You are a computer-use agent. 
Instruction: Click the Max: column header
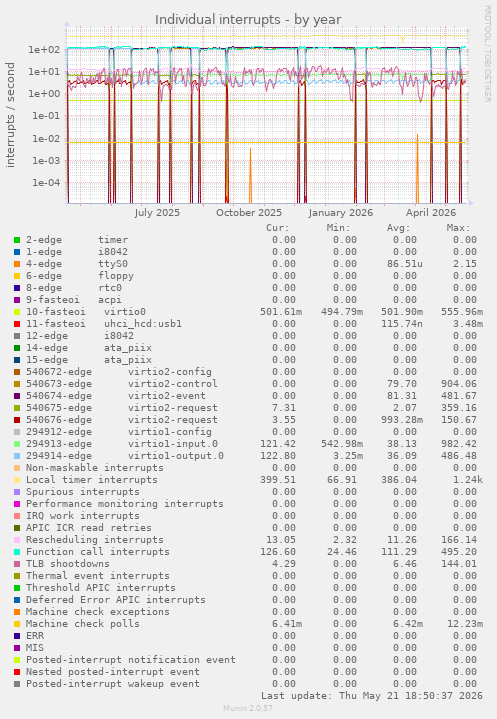(x=458, y=228)
